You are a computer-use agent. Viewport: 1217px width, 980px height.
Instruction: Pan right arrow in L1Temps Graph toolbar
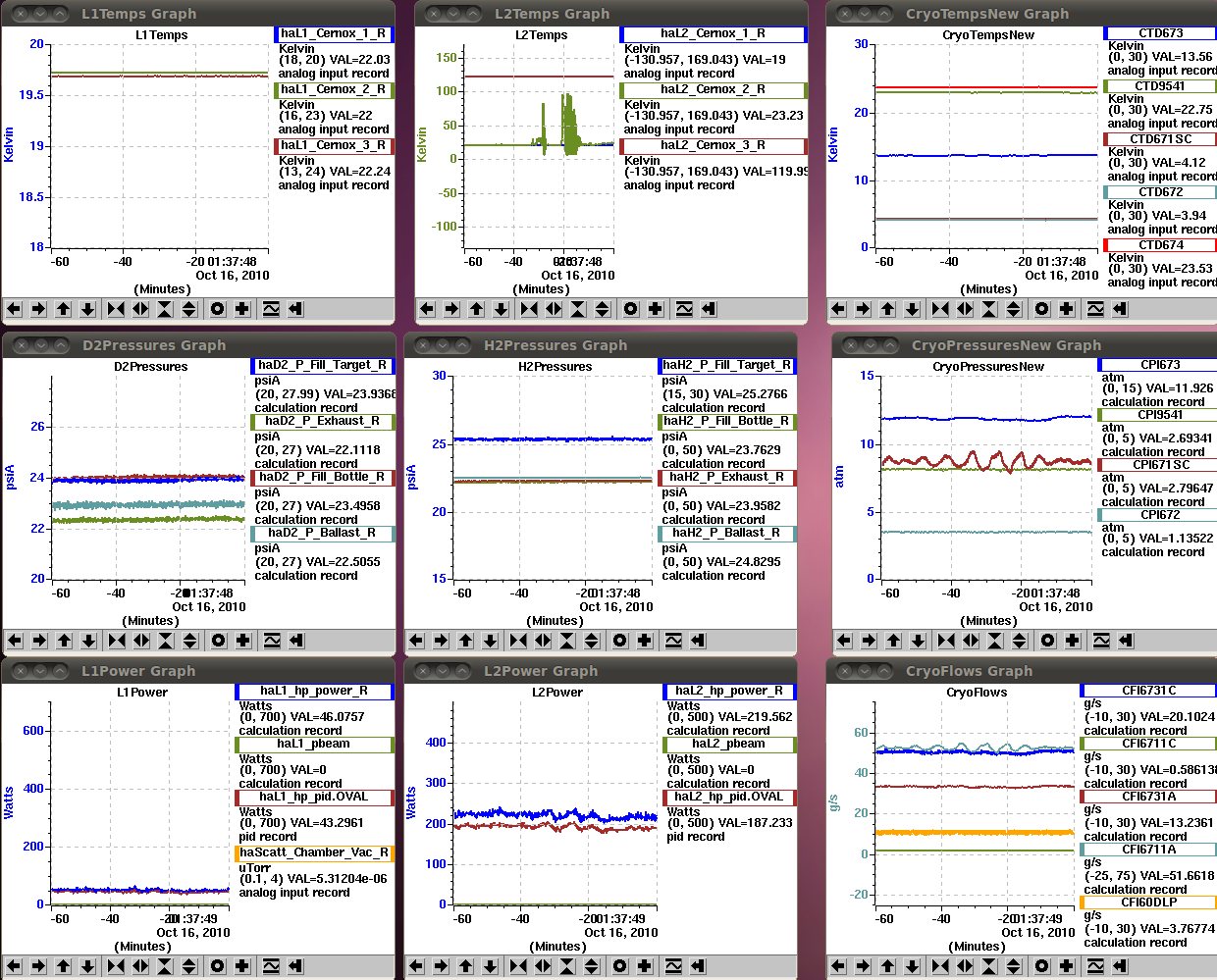[38, 309]
